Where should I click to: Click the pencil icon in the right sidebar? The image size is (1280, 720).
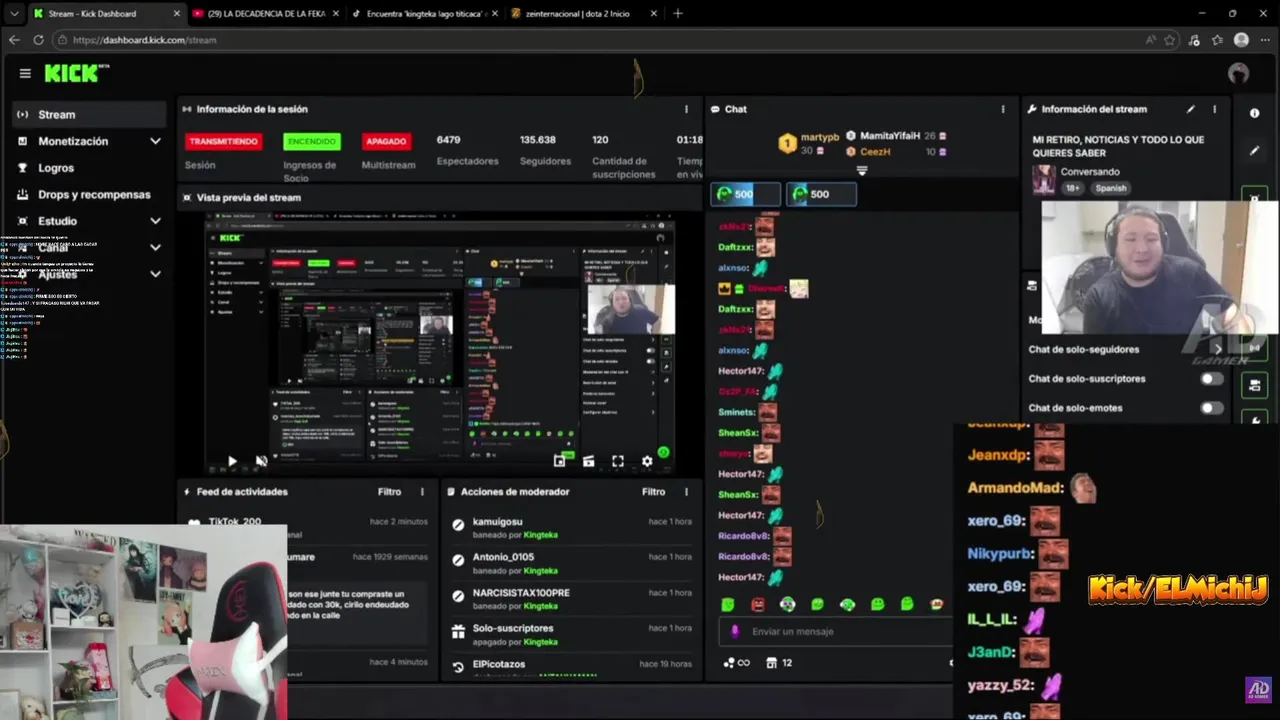pyautogui.click(x=1254, y=151)
